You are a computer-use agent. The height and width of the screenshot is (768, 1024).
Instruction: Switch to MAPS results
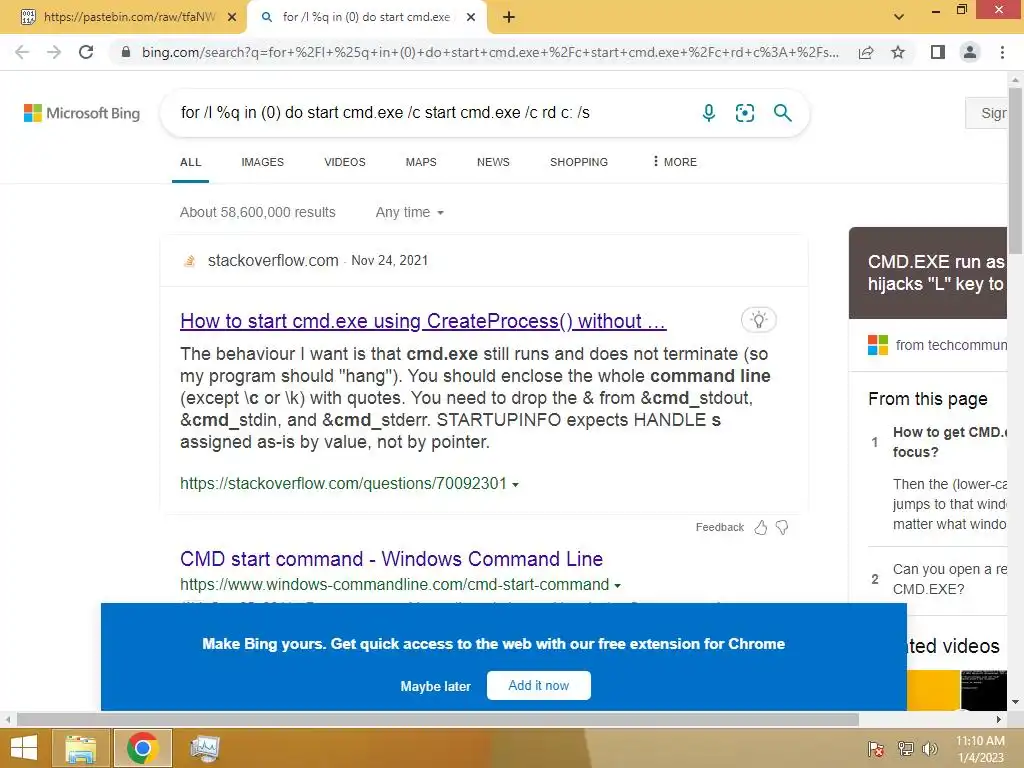(421, 162)
